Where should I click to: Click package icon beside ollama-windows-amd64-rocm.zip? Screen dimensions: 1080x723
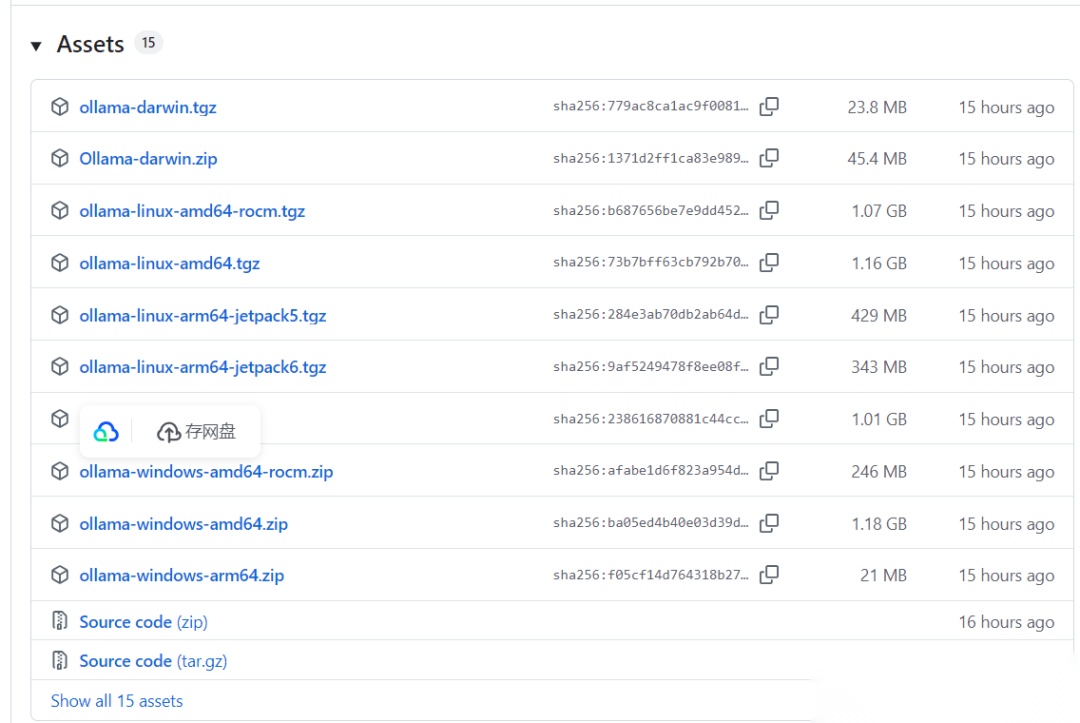point(60,472)
